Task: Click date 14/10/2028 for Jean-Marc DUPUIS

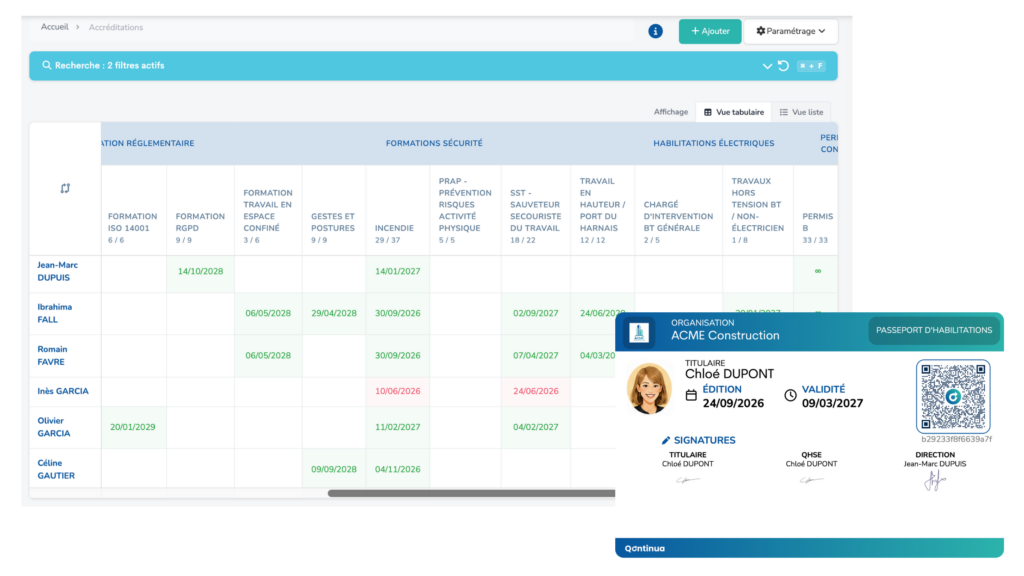Action: [x=200, y=272]
